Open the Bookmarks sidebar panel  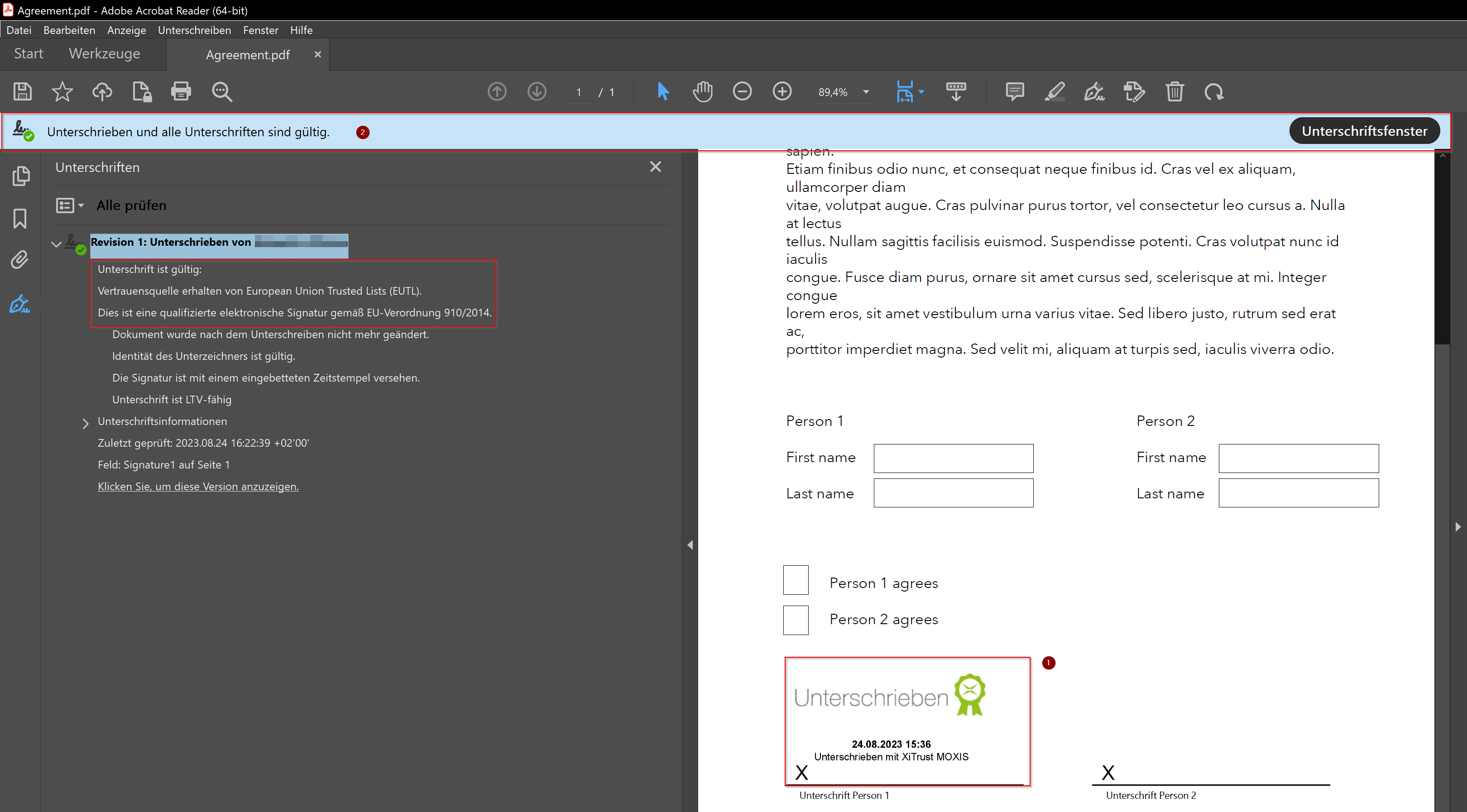tap(21, 218)
